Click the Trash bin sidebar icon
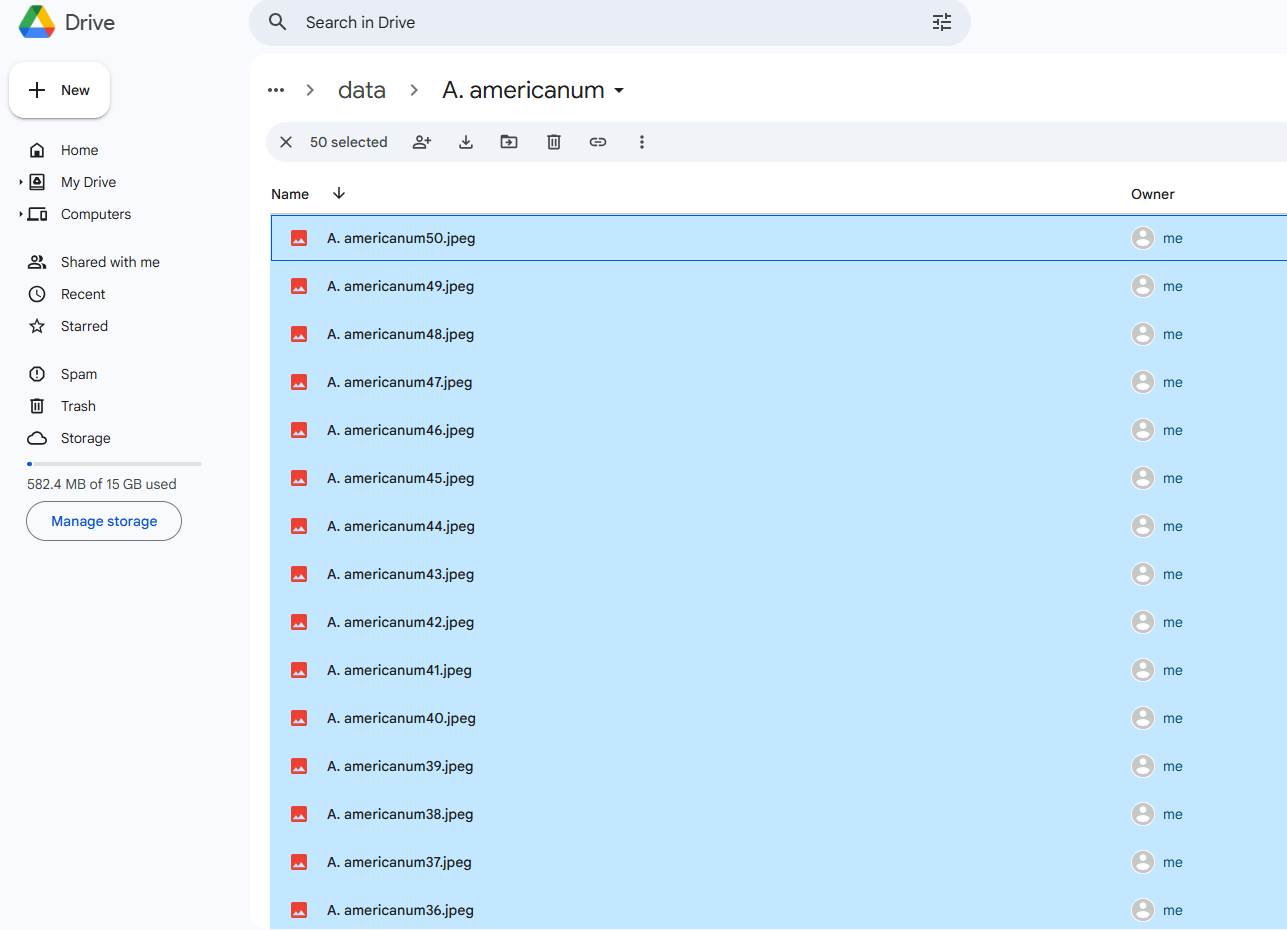This screenshot has height=930, width=1287. pos(37,406)
